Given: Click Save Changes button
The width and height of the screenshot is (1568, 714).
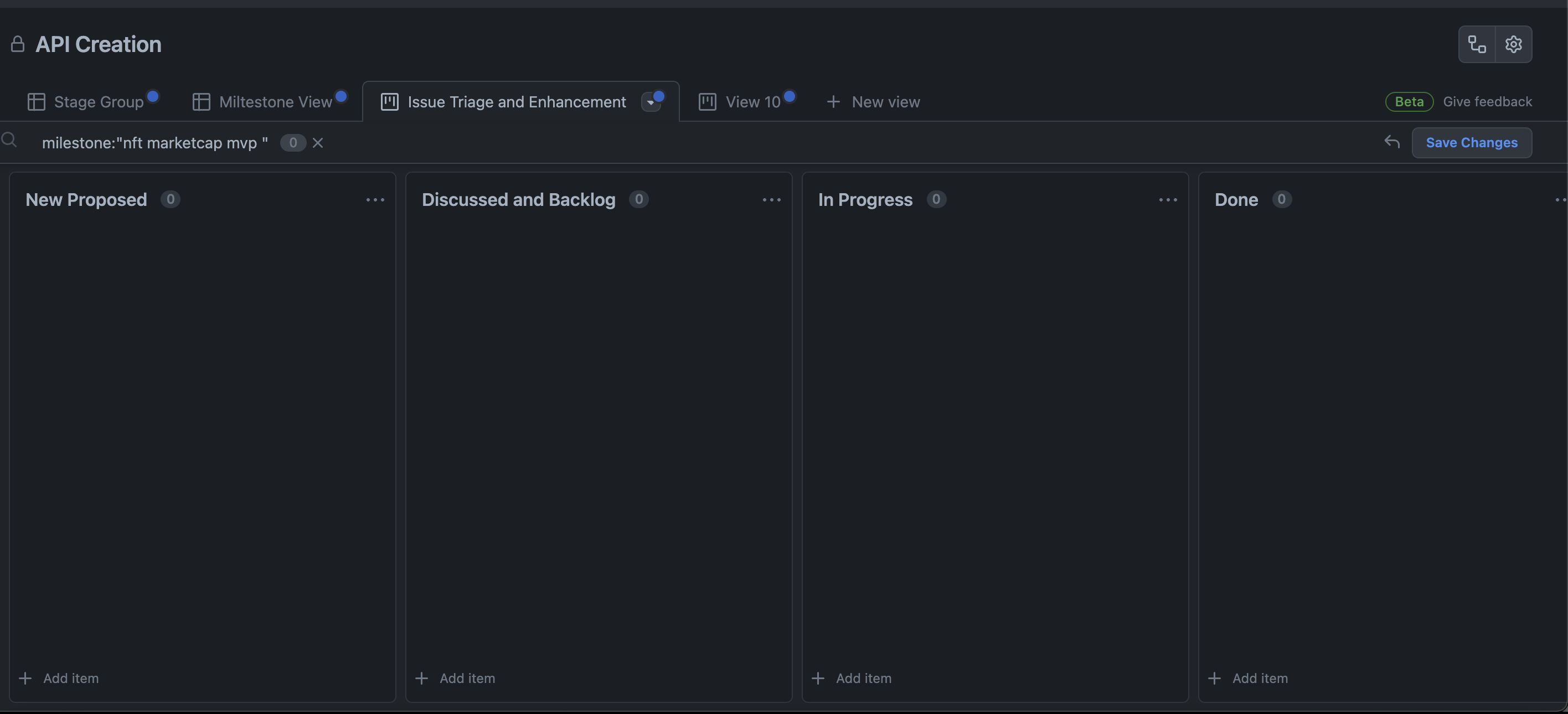Looking at the screenshot, I should pos(1471,143).
